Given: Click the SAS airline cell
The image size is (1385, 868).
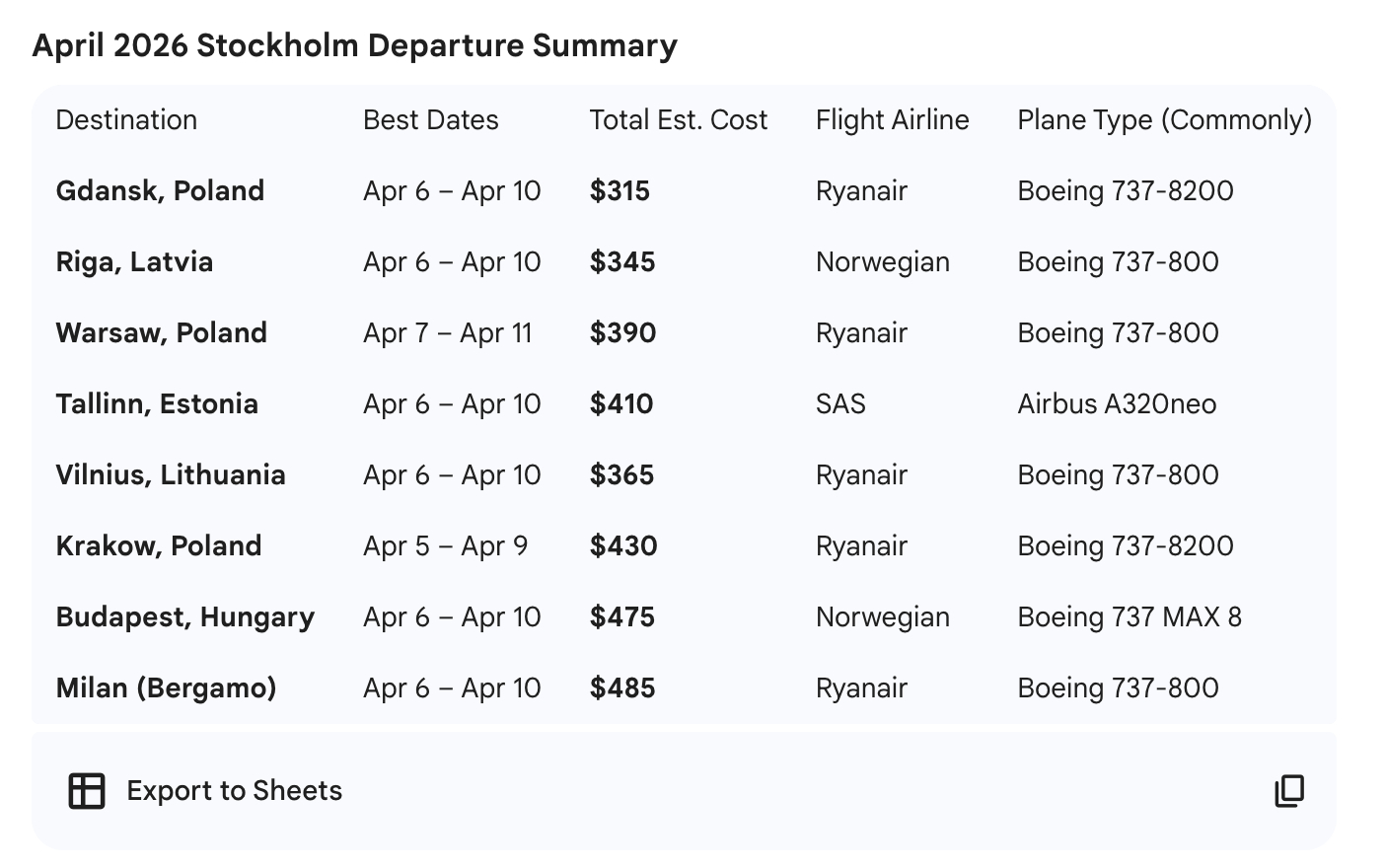Looking at the screenshot, I should [840, 404].
